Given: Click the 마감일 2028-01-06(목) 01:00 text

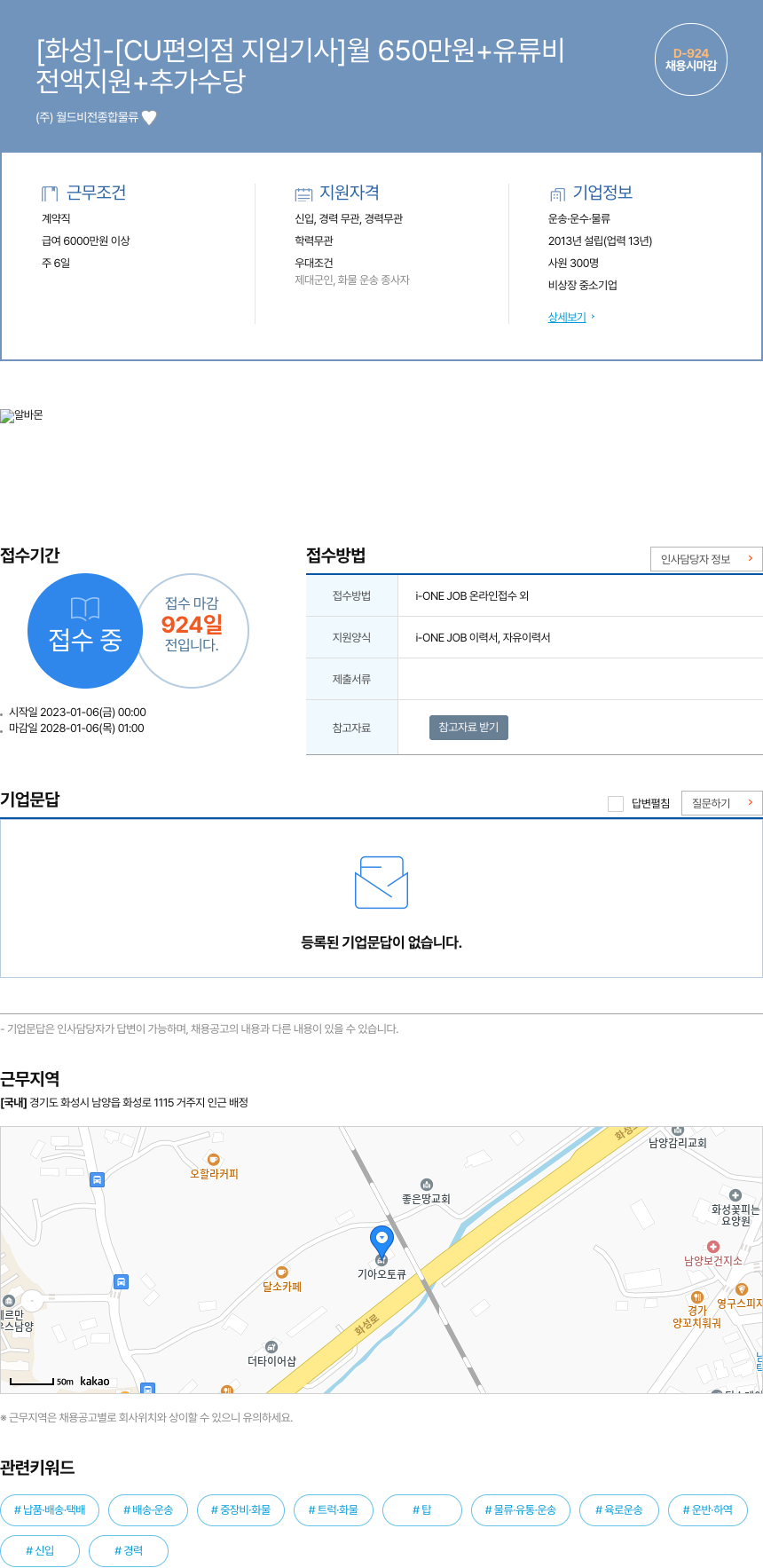Looking at the screenshot, I should coord(76,728).
